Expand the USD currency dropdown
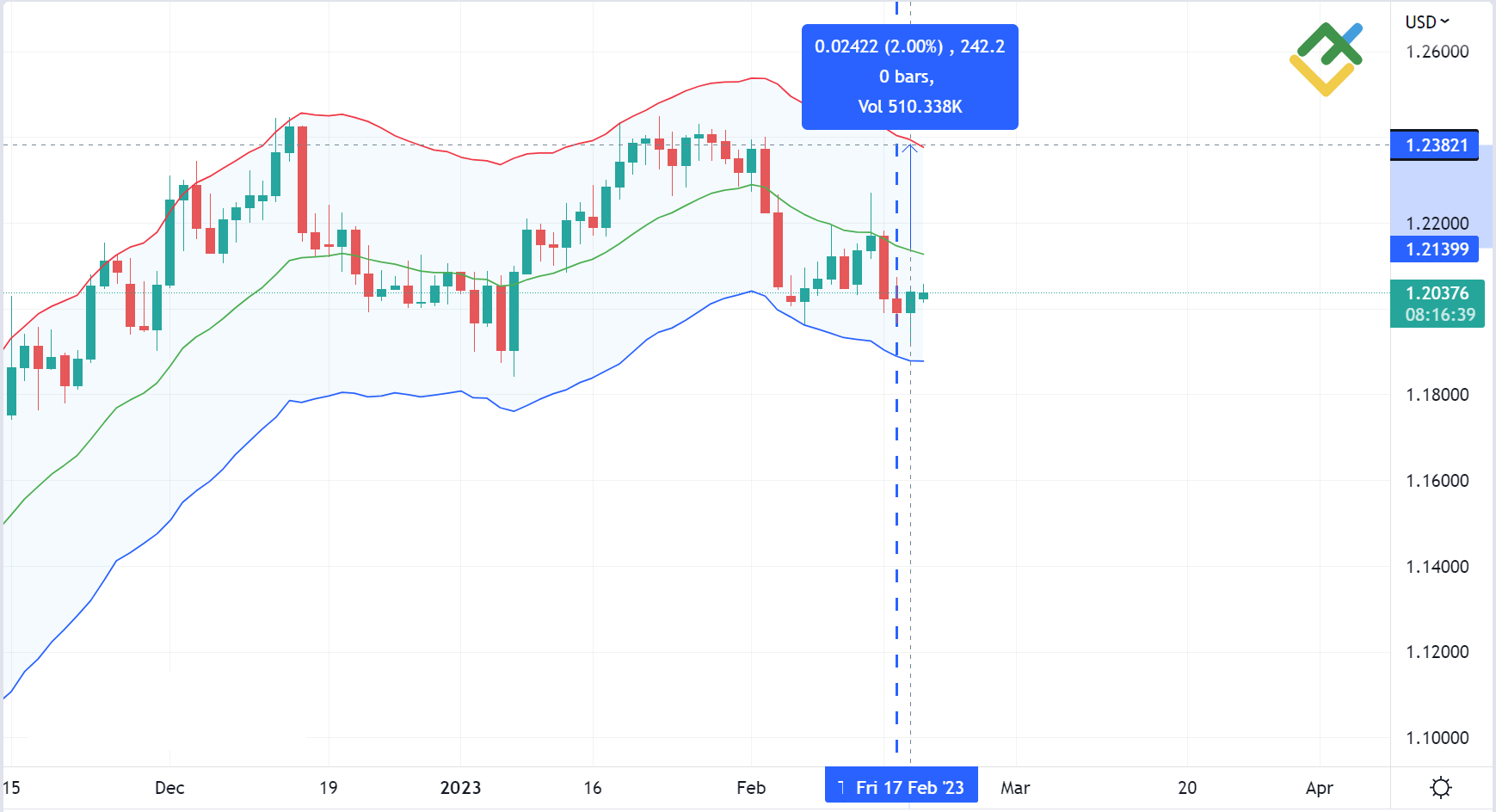This screenshot has height=812, width=1496. coord(1427,22)
